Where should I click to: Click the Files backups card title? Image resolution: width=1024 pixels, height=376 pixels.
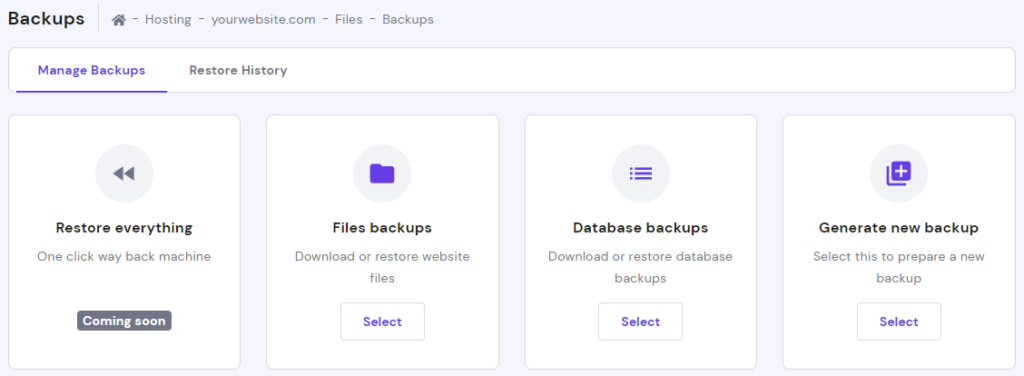382,228
